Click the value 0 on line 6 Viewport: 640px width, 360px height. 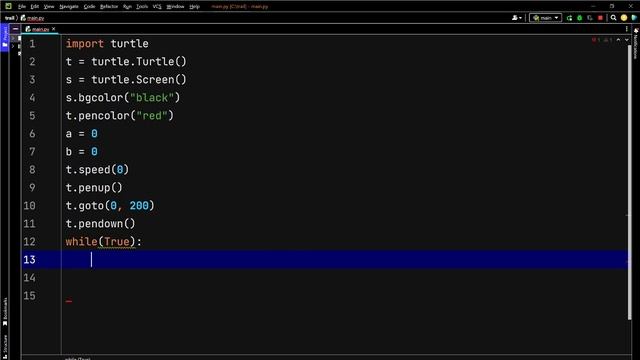[x=94, y=134]
